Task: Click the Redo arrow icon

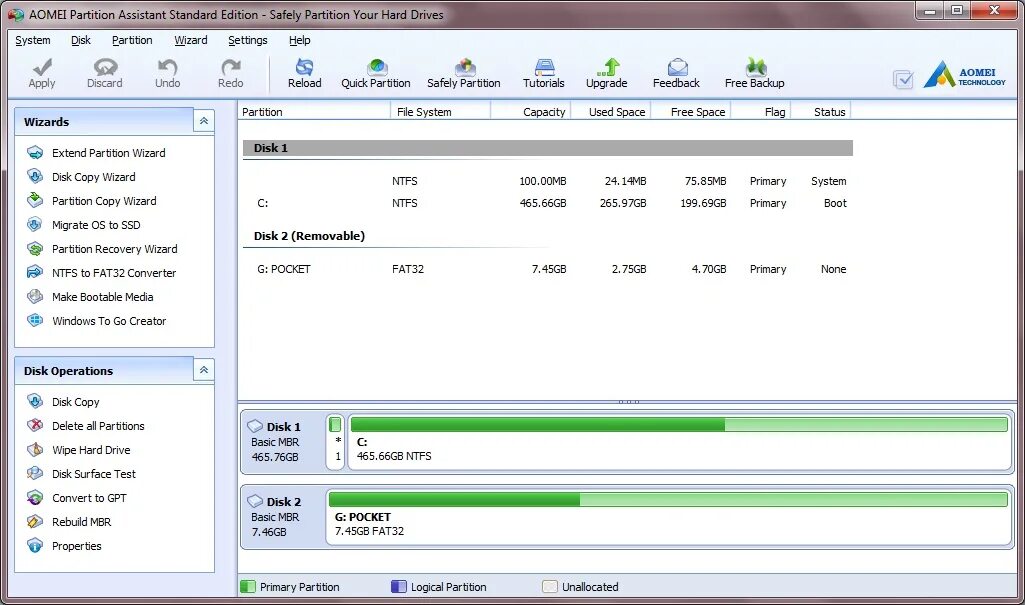Action: 230,67
